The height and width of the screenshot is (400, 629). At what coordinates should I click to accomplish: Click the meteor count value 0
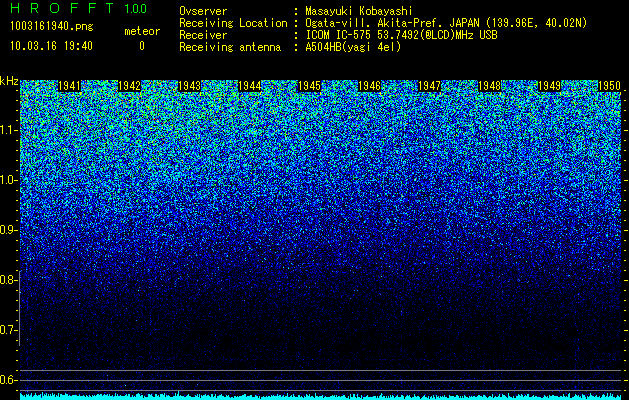tap(142, 46)
